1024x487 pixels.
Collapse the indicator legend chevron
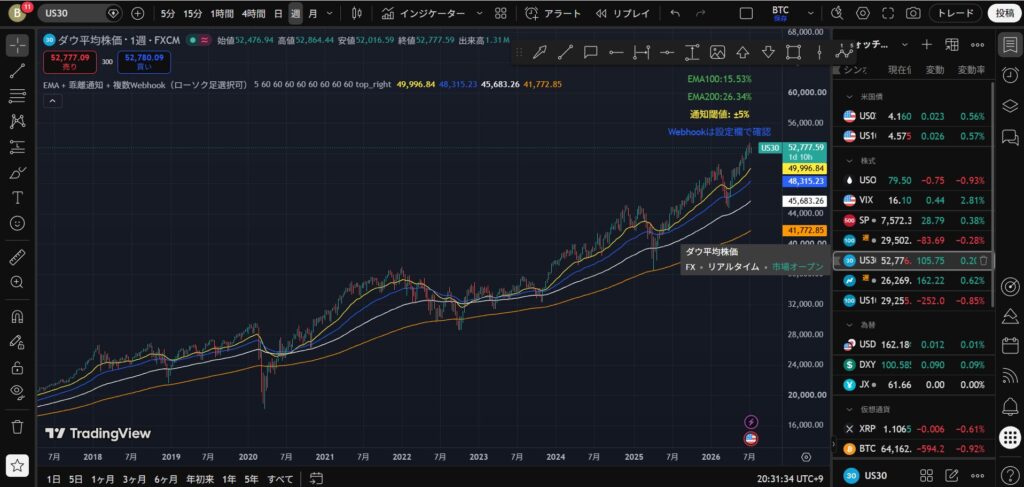point(52,101)
